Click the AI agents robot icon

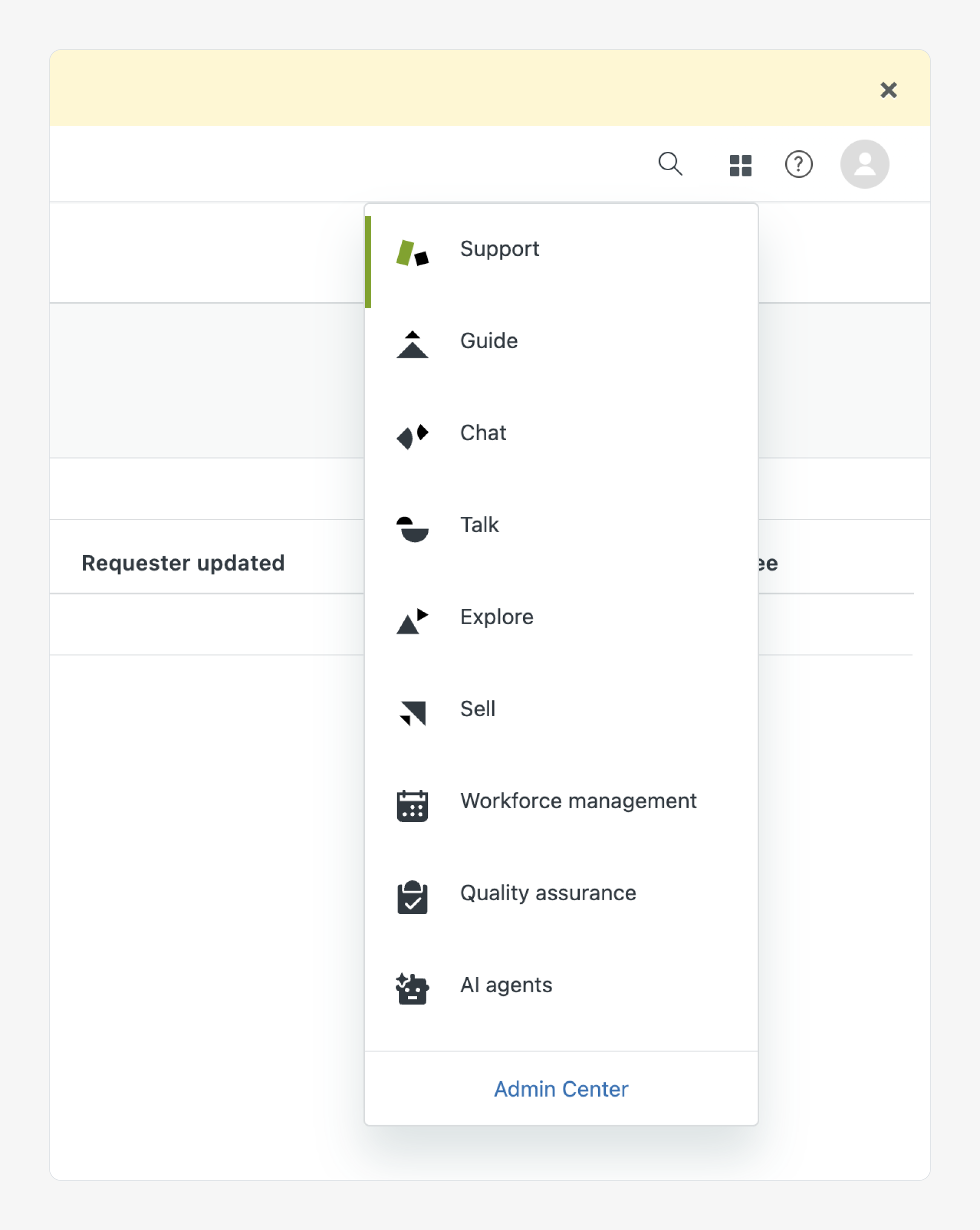coord(413,989)
